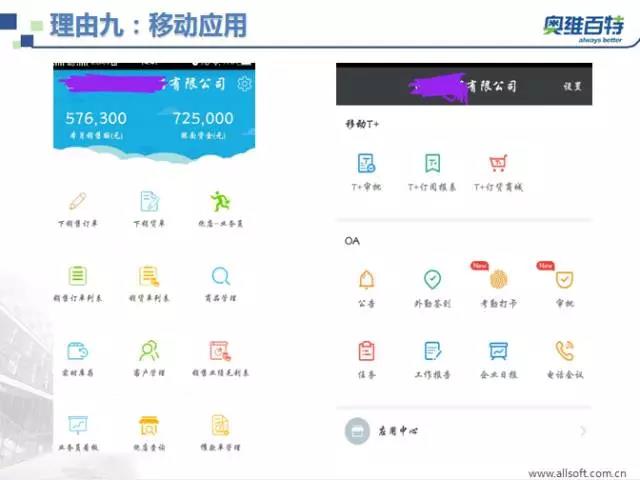Image resolution: width=640 pixels, height=480 pixels.
Task: Expand the chevron on application center row
Action: [x=583, y=431]
